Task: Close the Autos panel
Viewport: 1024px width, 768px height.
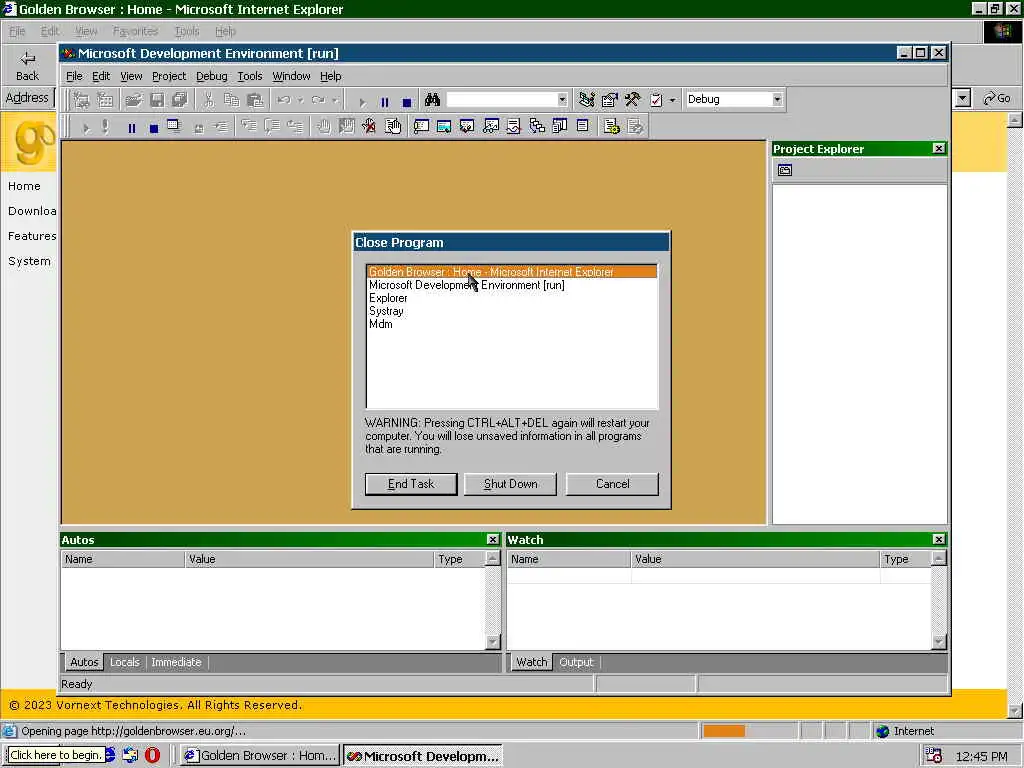Action: click(x=492, y=539)
